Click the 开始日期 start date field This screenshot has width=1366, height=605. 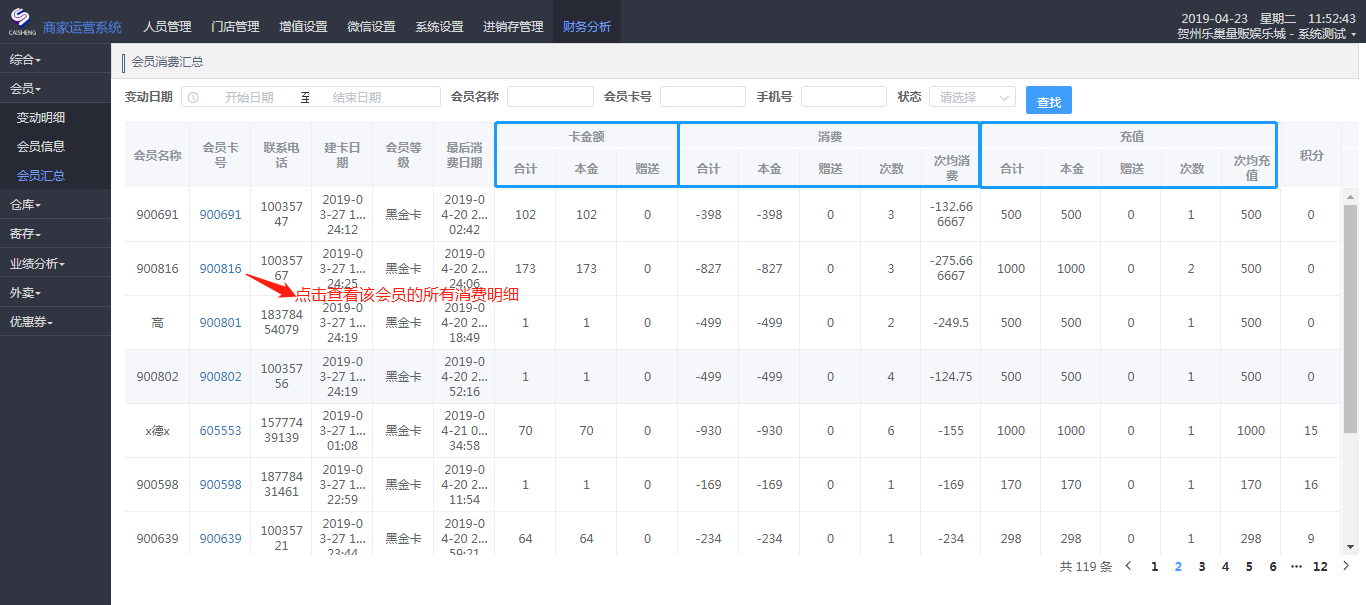[249, 97]
